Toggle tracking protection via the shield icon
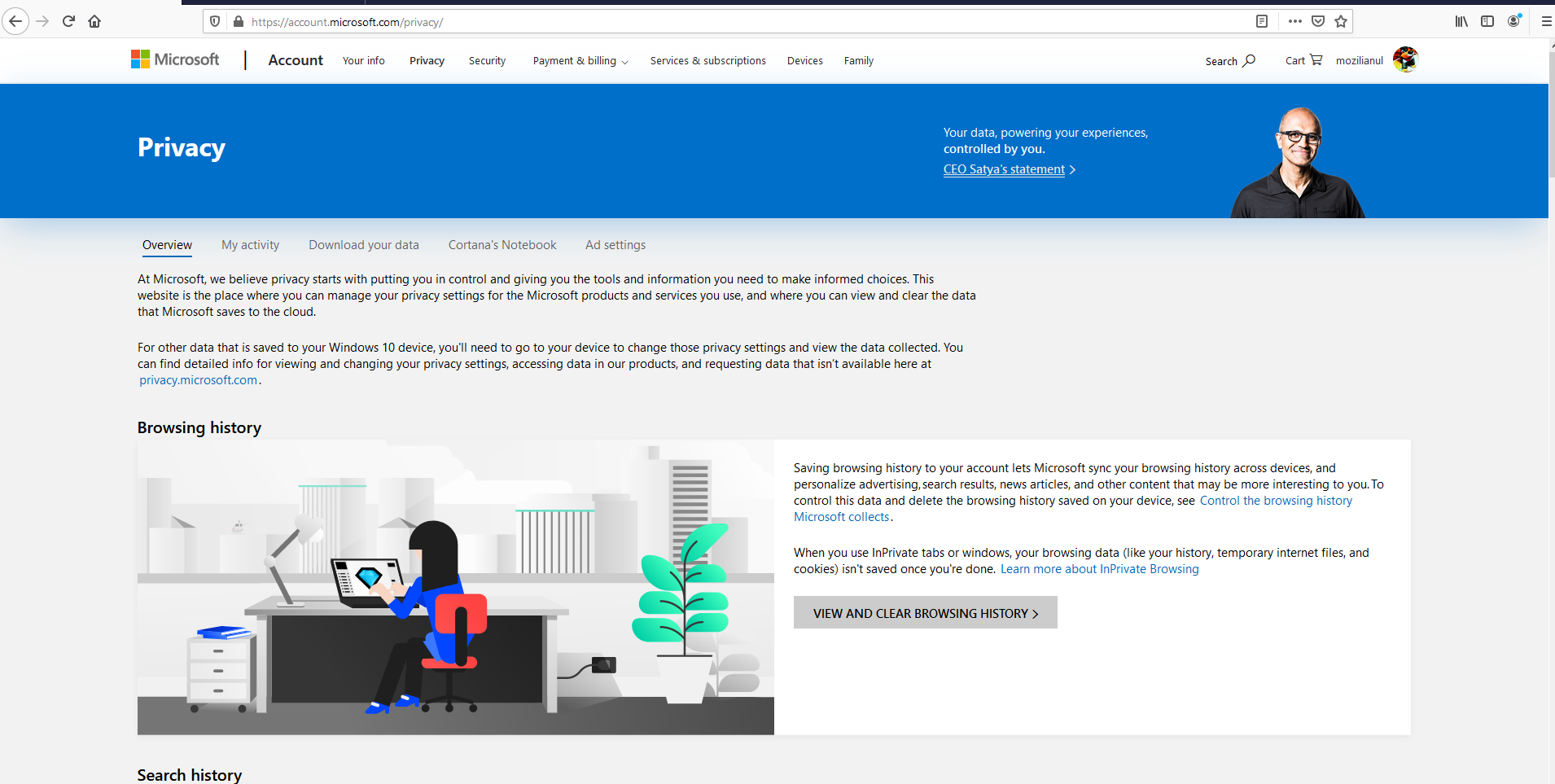Viewport: 1555px width, 784px height. (214, 21)
